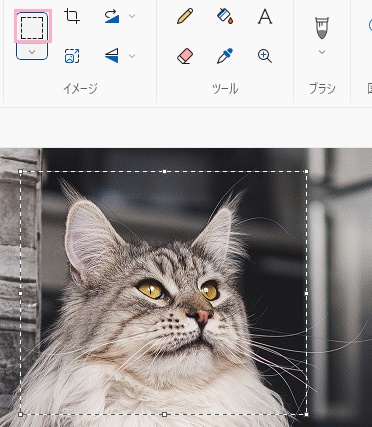Click the top-left corner selection handle
Image resolution: width=372 pixels, height=427 pixels.
coord(21,171)
